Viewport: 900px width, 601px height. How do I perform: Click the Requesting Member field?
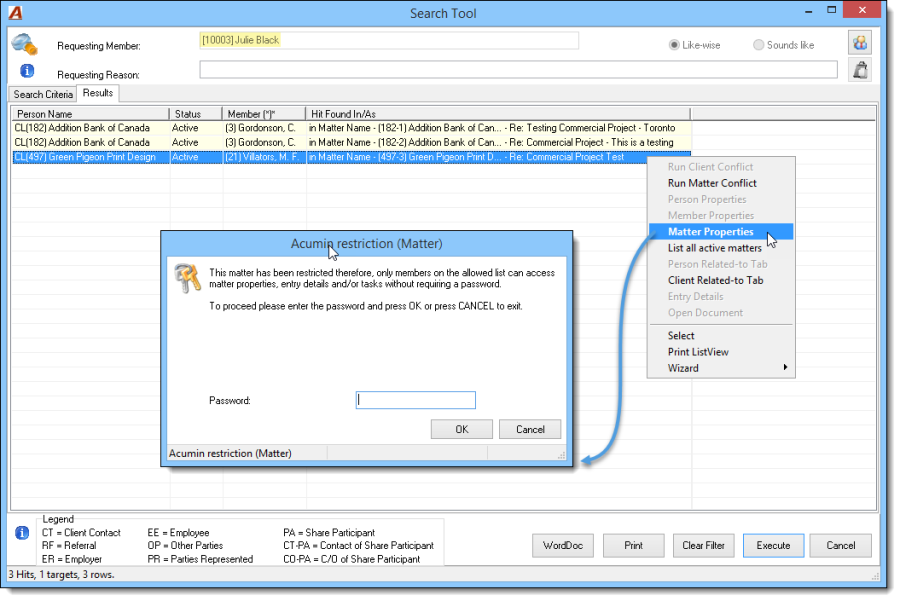pyautogui.click(x=389, y=40)
